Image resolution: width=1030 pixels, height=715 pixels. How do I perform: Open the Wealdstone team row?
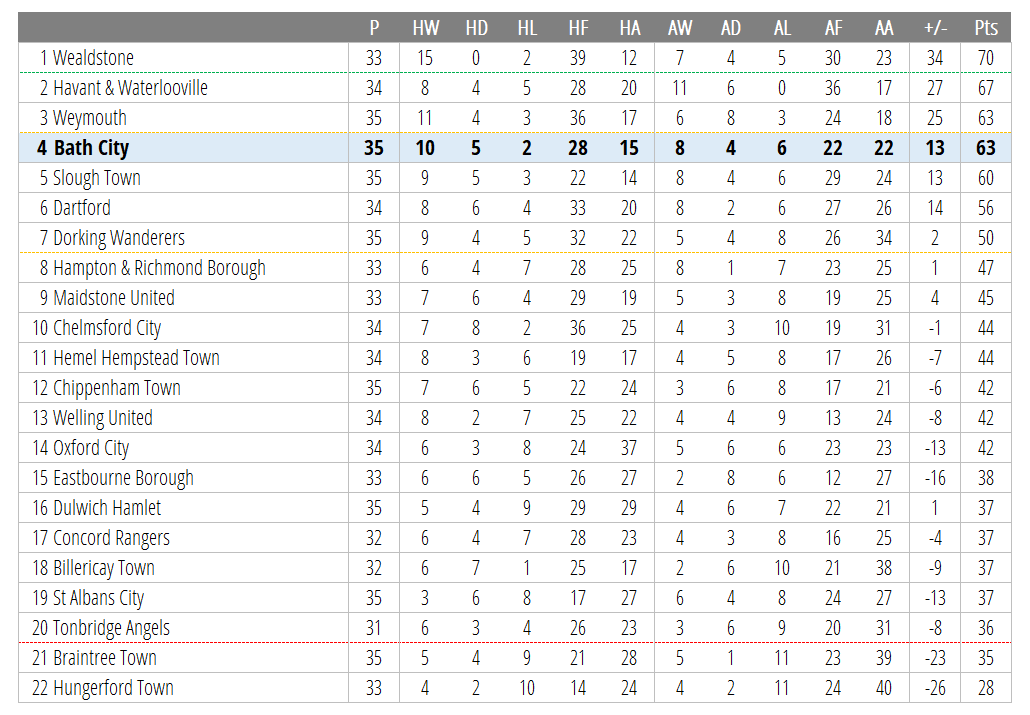point(514,58)
